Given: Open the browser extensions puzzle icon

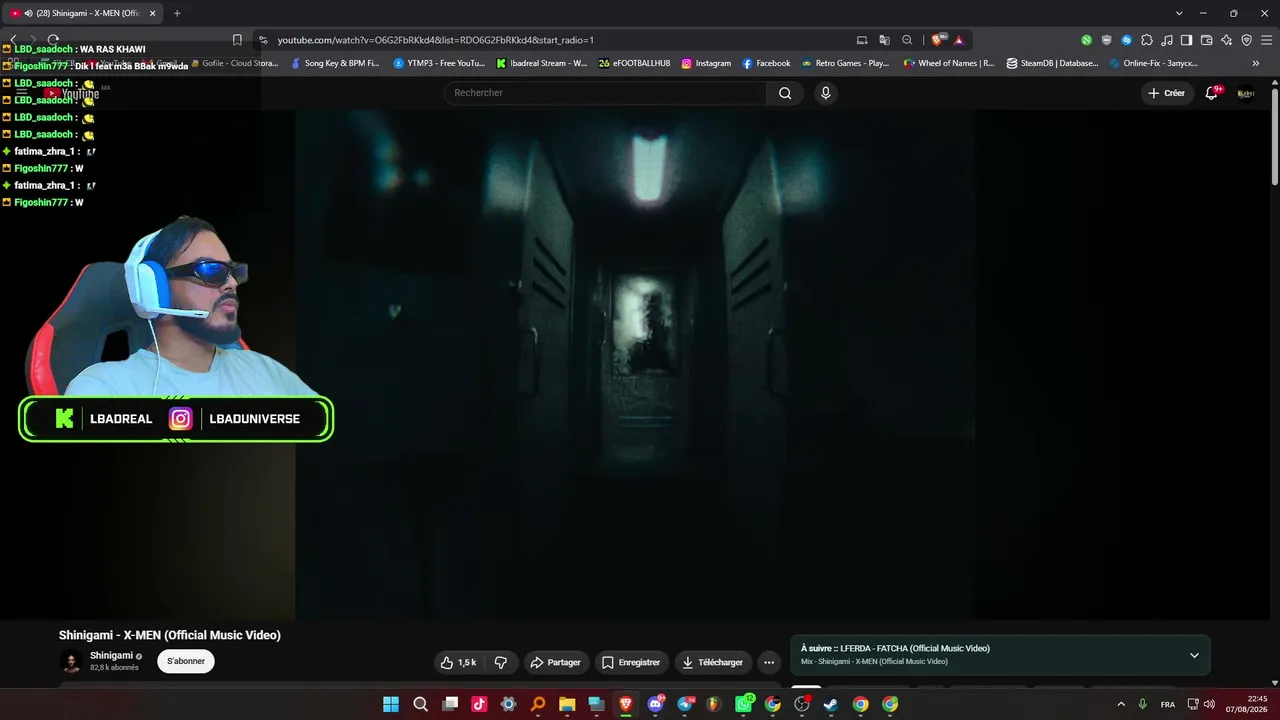Looking at the screenshot, I should (1147, 40).
